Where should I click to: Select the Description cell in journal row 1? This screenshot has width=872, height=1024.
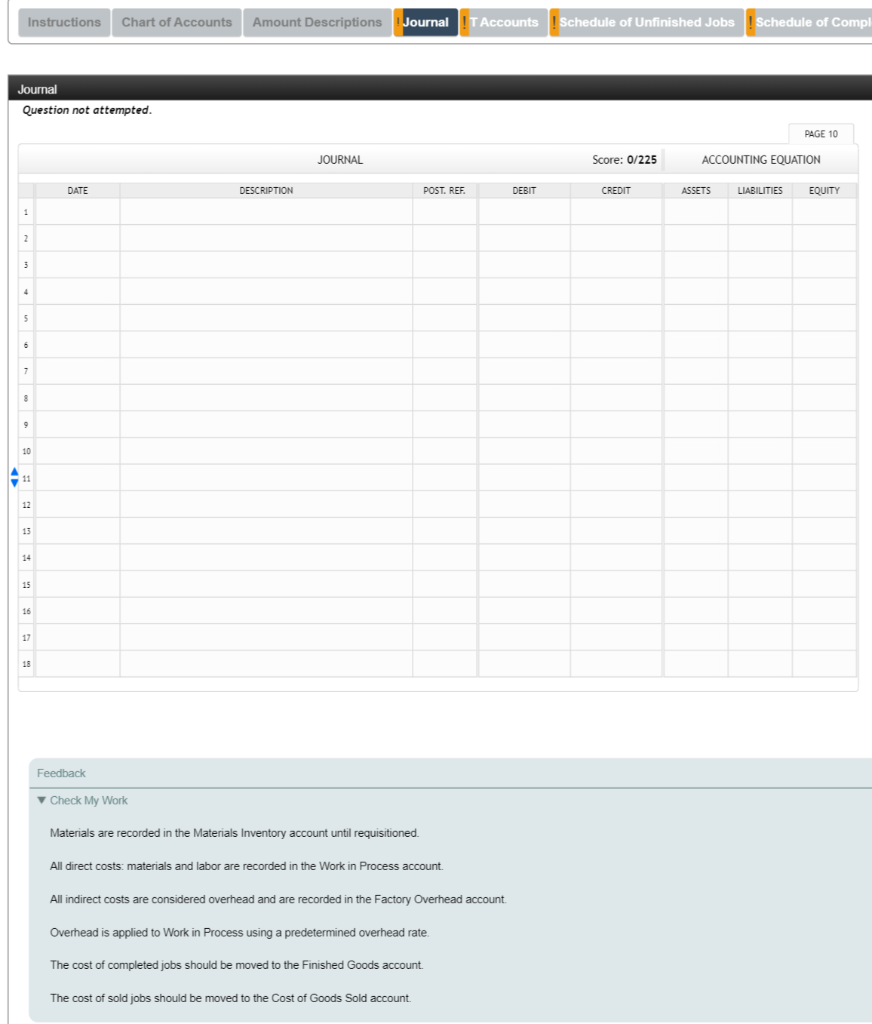(266, 212)
